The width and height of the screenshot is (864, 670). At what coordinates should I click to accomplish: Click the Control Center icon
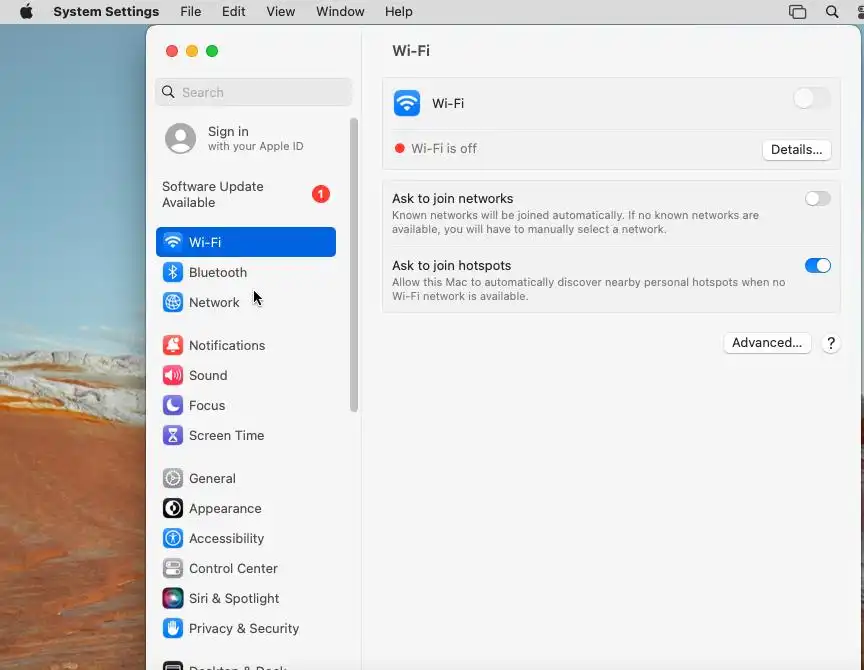(x=173, y=569)
